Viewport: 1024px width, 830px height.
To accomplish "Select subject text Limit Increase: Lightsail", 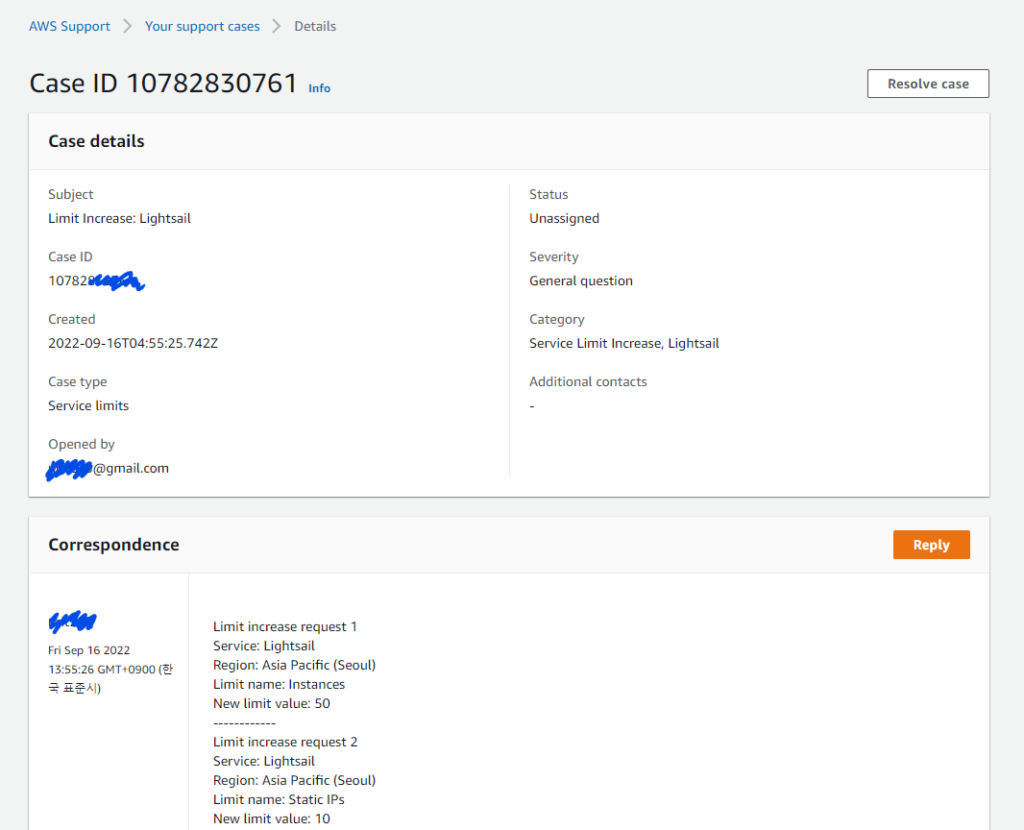I will coord(120,219).
